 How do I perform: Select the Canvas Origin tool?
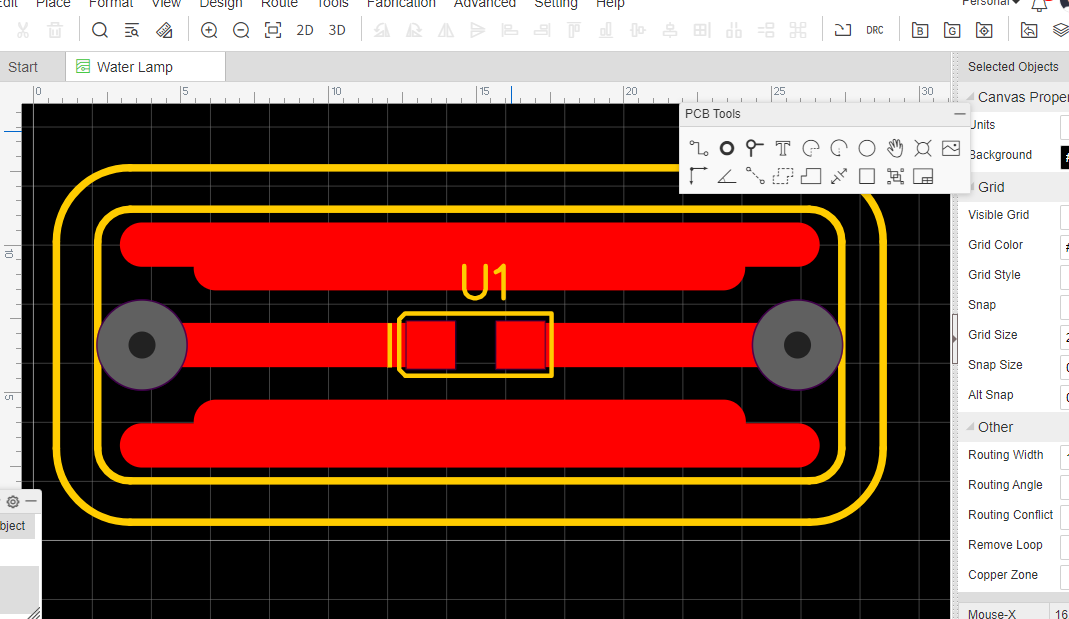click(x=698, y=177)
